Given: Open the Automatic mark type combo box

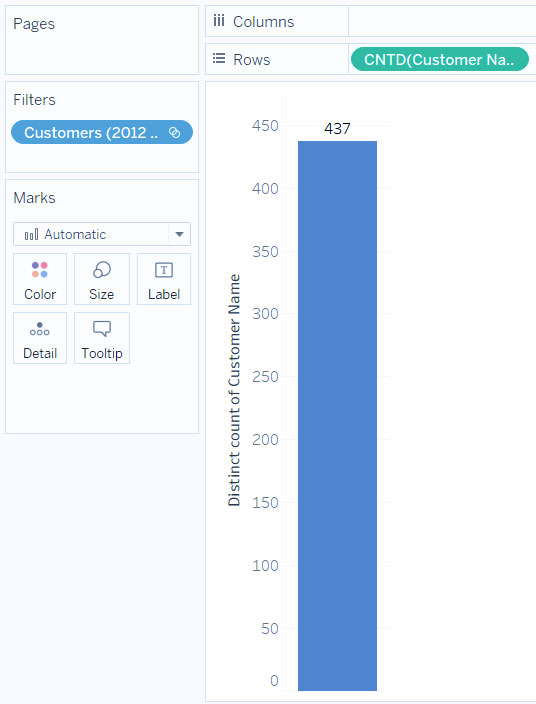Looking at the screenshot, I should 102,234.
